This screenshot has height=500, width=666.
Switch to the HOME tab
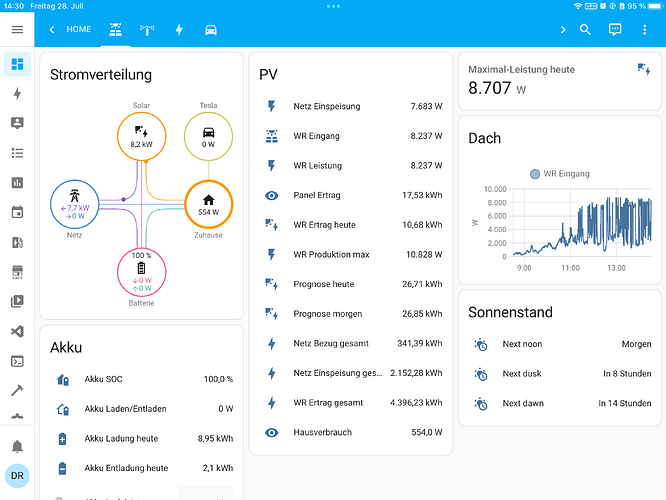point(79,29)
